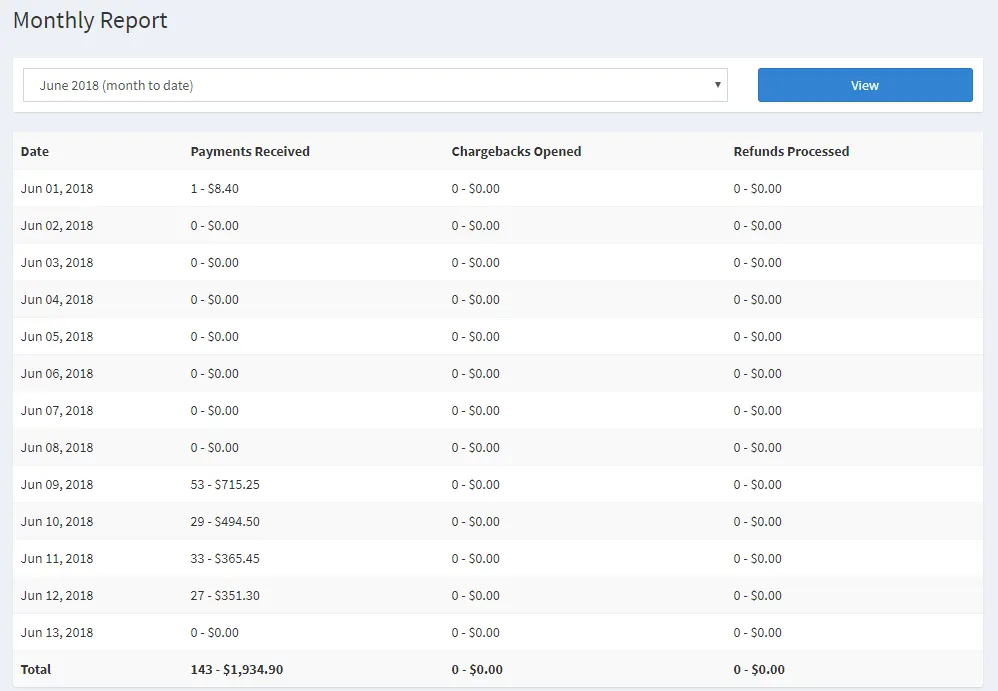The width and height of the screenshot is (998, 691).
Task: Open the June 2018 month dropdown
Action: tap(375, 85)
